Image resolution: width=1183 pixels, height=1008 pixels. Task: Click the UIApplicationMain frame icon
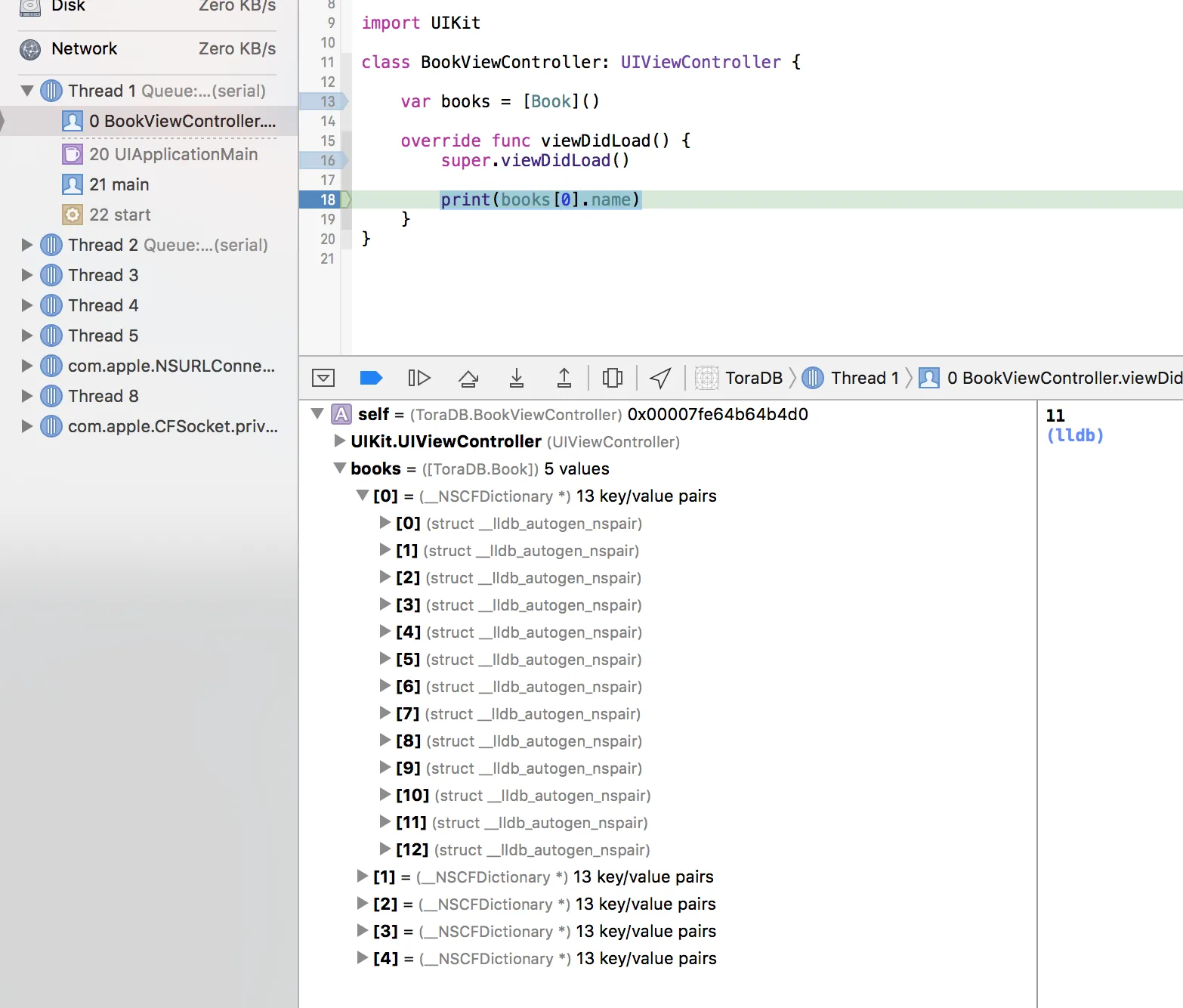(72, 154)
